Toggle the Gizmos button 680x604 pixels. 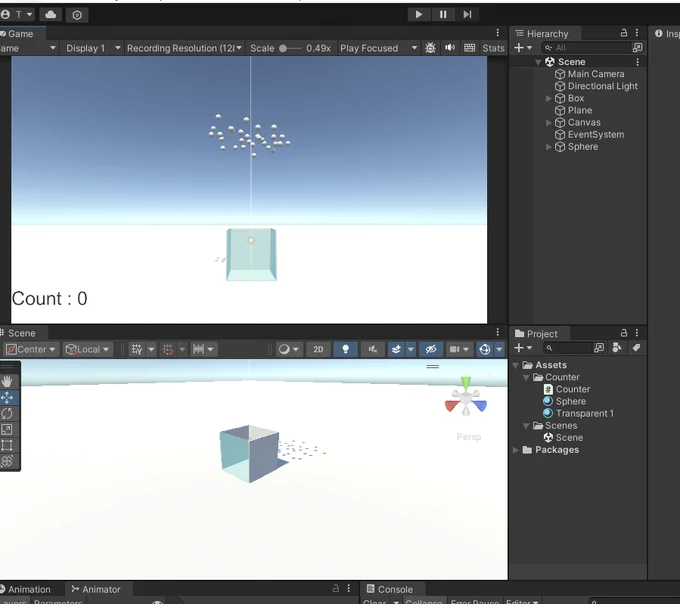click(485, 349)
